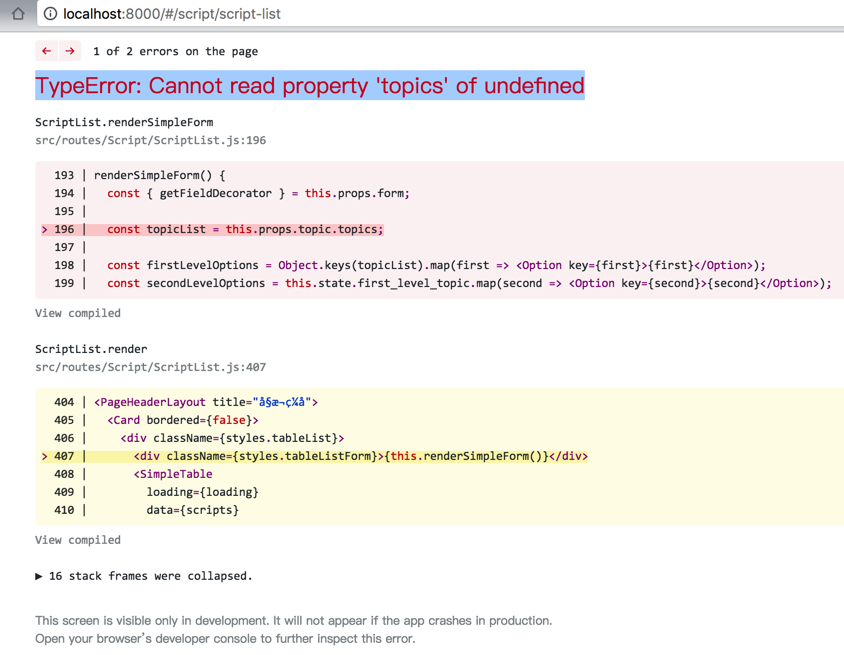Image resolution: width=844 pixels, height=655 pixels.
Task: Click the '1 of 2 errors' counter text
Action: [175, 51]
